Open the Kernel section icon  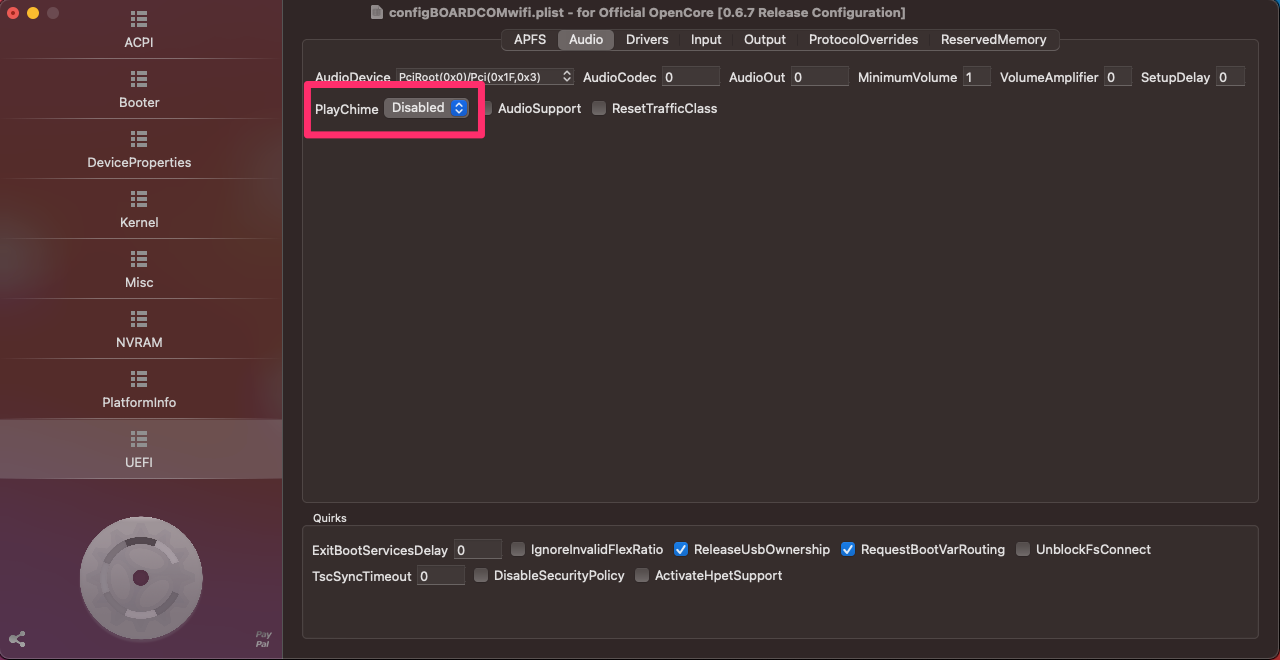139,199
